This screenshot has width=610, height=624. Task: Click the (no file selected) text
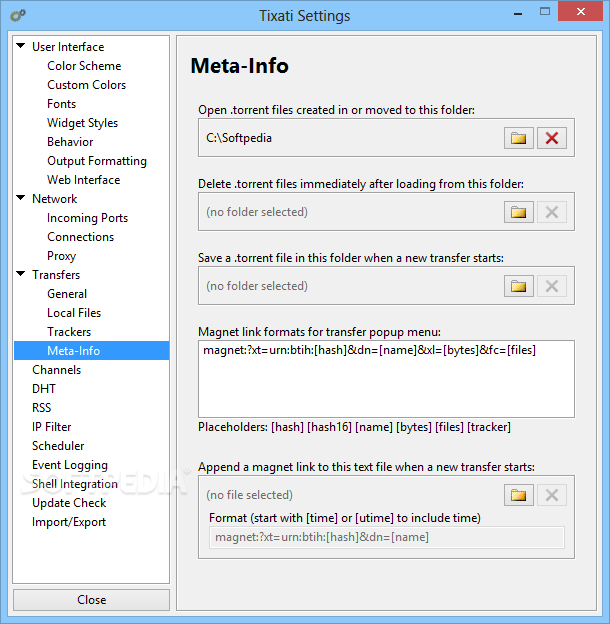click(249, 495)
